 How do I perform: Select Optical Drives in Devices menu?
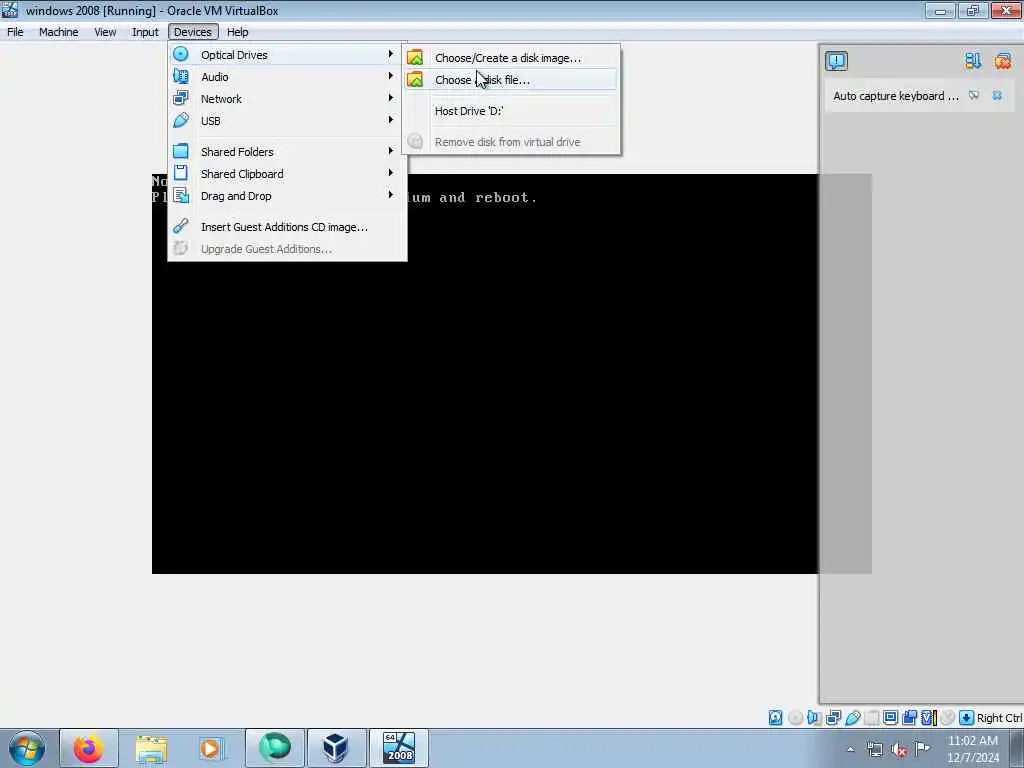[286, 55]
